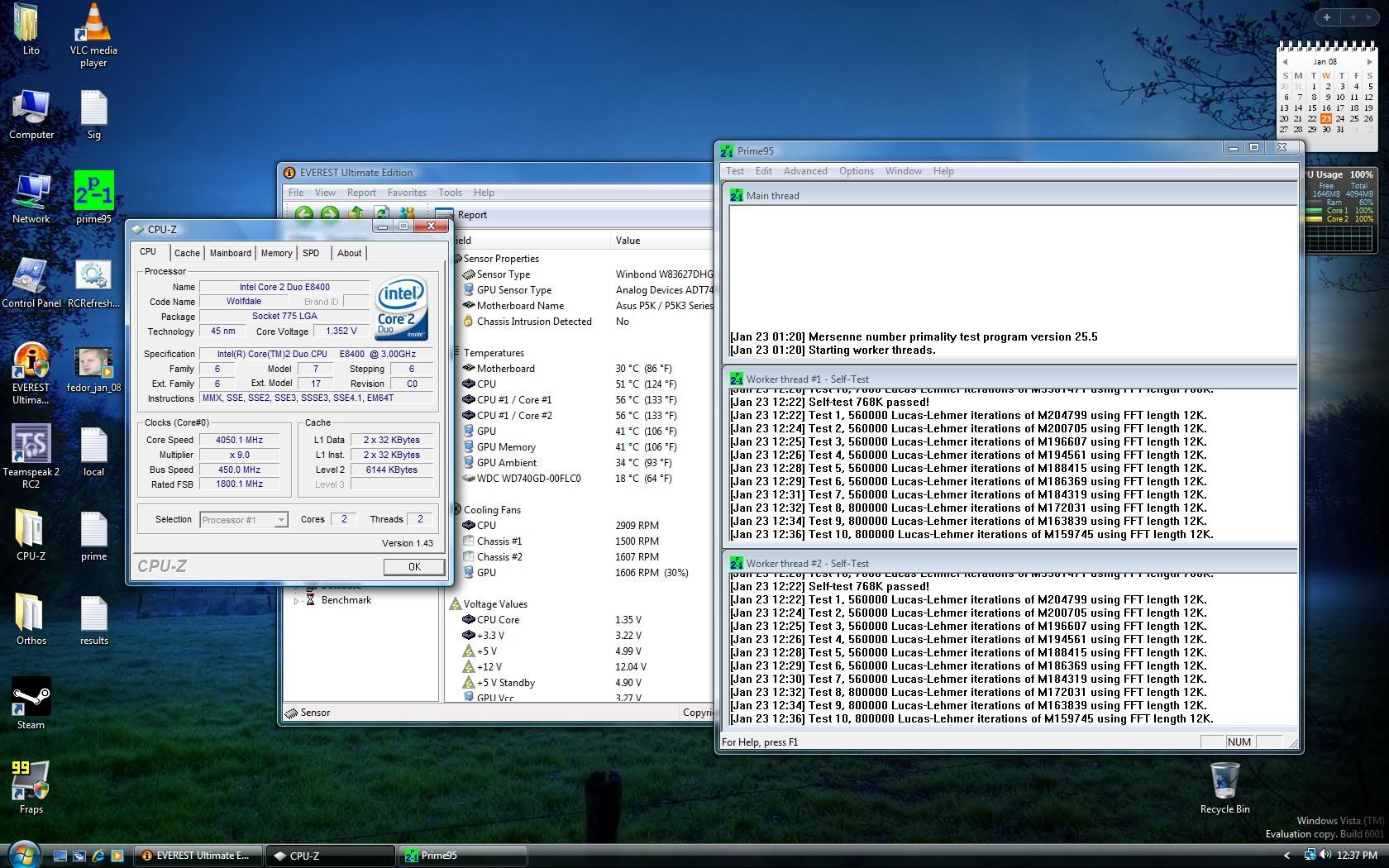Click the volume icon in system tray
The height and width of the screenshot is (868, 1389).
(x=1325, y=855)
